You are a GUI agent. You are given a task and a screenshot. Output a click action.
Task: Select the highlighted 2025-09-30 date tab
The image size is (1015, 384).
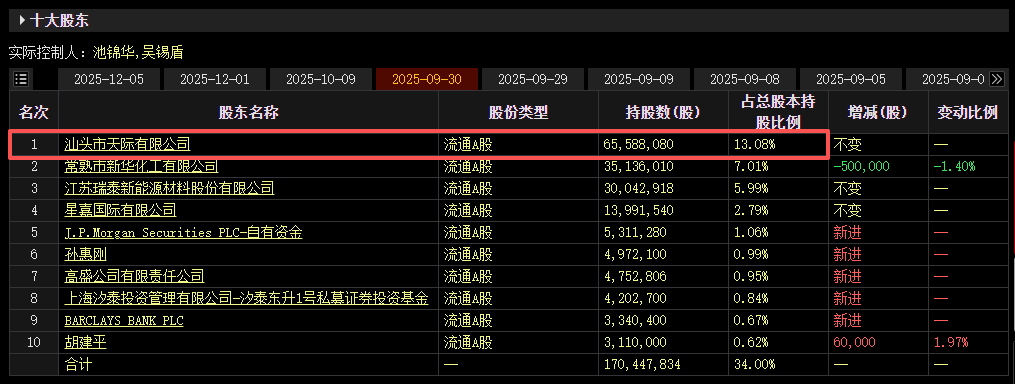(x=427, y=80)
